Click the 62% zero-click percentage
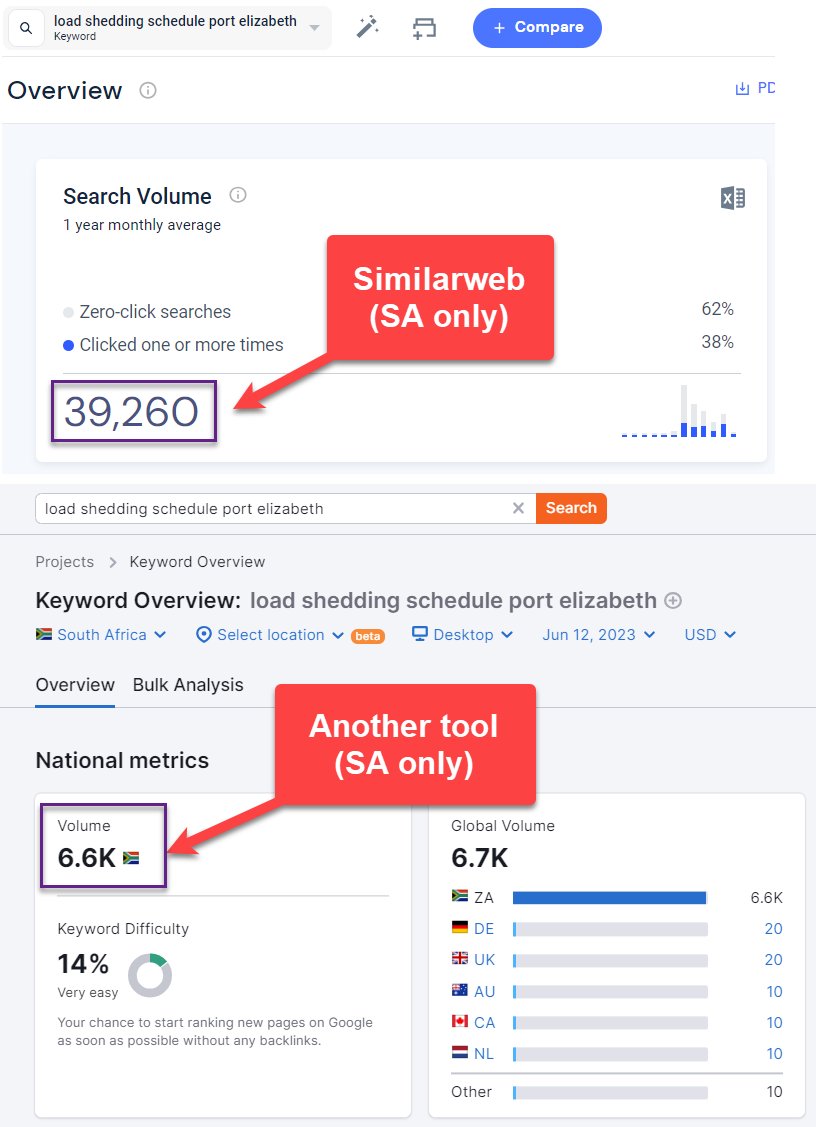 tap(718, 309)
